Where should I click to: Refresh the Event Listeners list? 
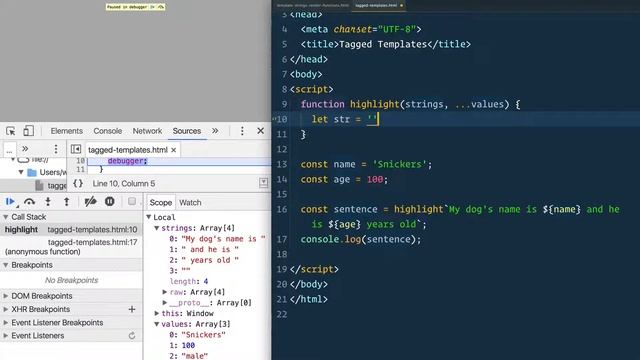pyautogui.click(x=132, y=336)
